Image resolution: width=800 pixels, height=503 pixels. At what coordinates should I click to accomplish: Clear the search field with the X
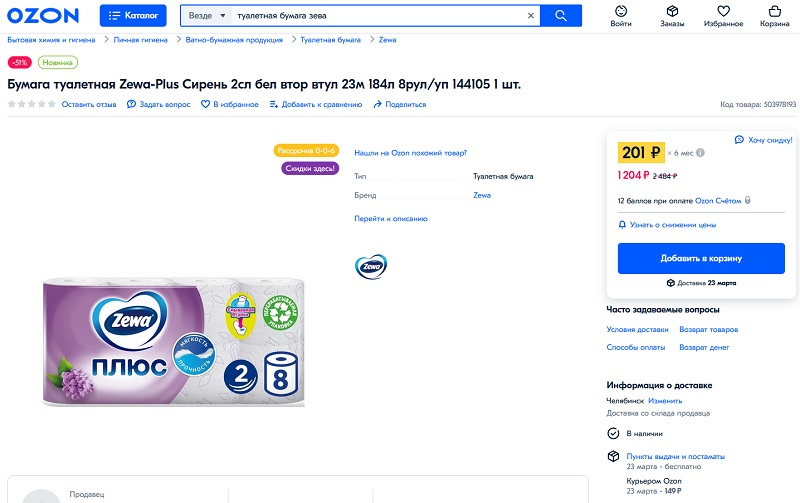tap(531, 15)
